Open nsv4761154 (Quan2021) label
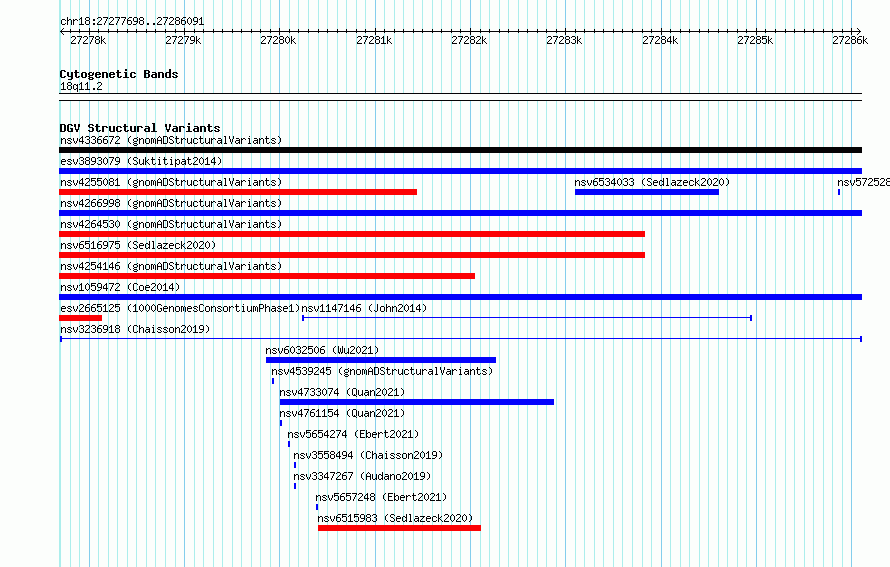 (342, 413)
